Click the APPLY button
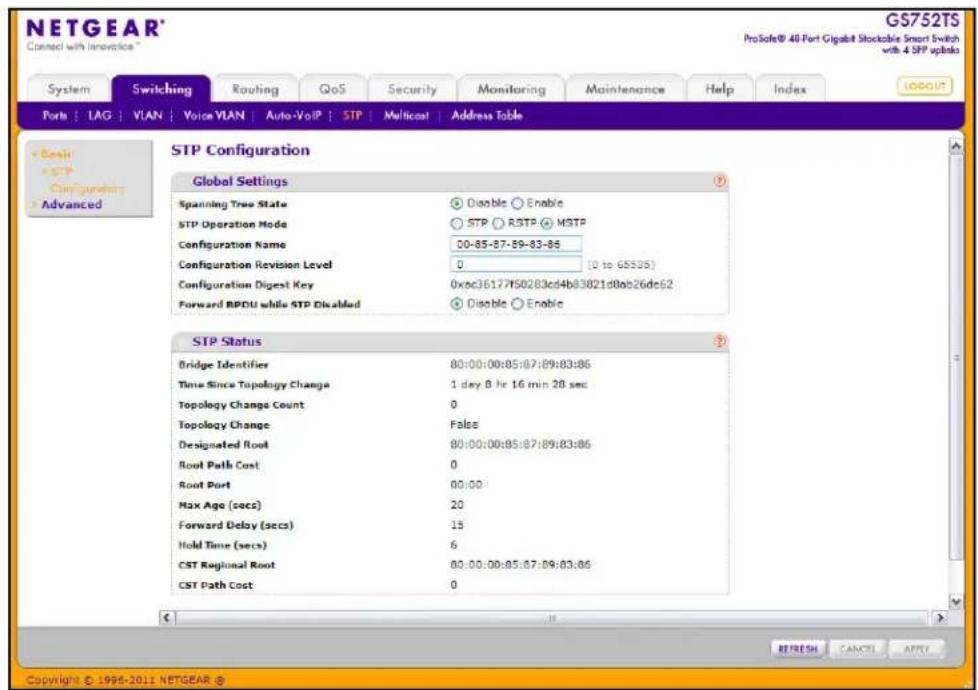The image size is (978, 690). tap(916, 649)
